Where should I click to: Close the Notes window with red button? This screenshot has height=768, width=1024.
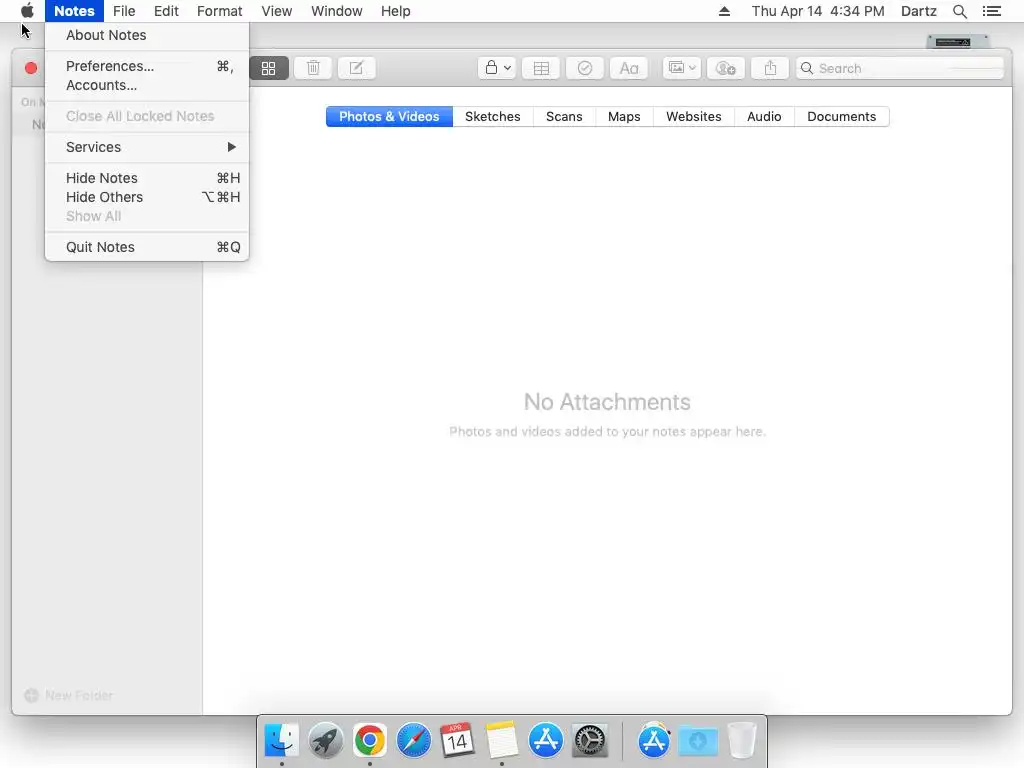click(x=31, y=68)
